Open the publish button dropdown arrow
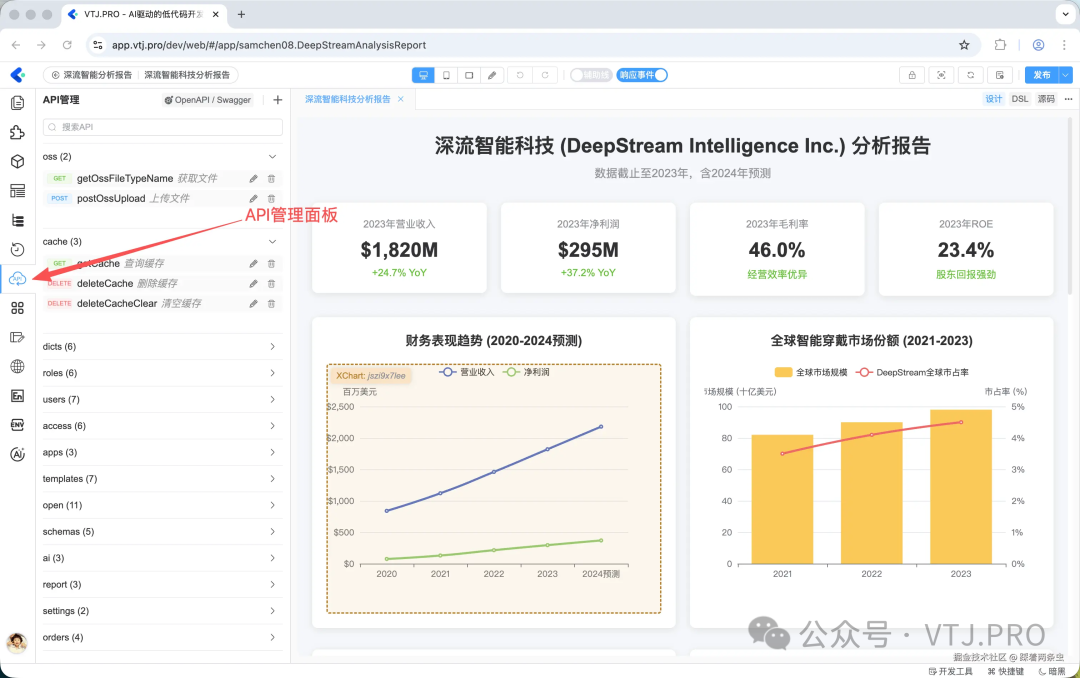This screenshot has width=1080, height=678. coord(1064,75)
